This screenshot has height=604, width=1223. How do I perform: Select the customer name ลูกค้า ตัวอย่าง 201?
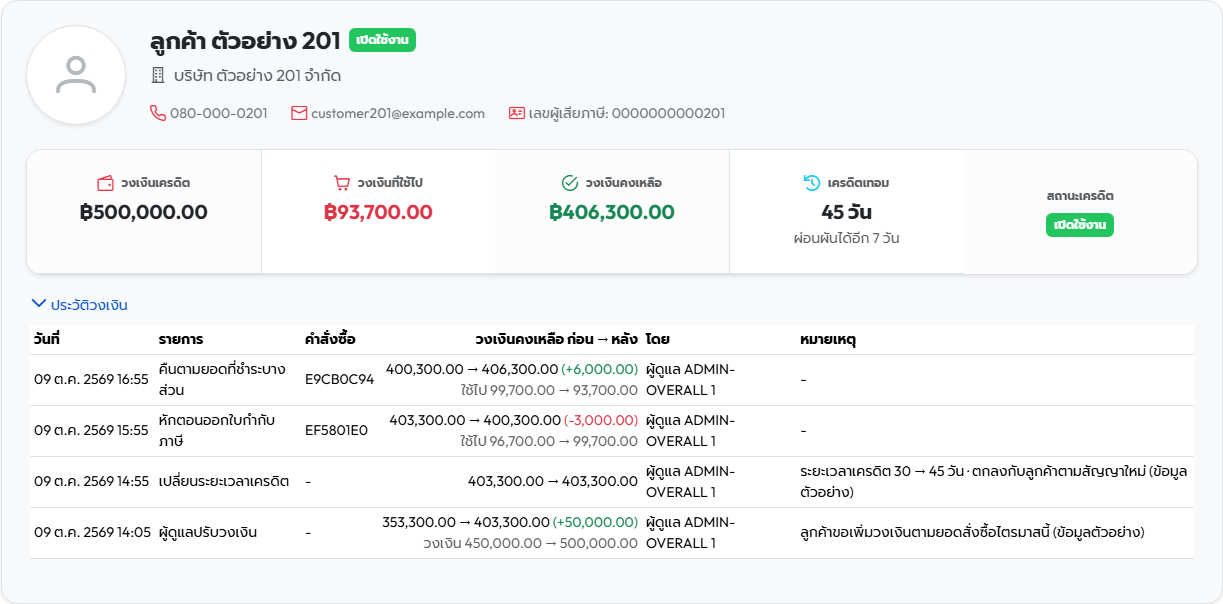coord(244,41)
